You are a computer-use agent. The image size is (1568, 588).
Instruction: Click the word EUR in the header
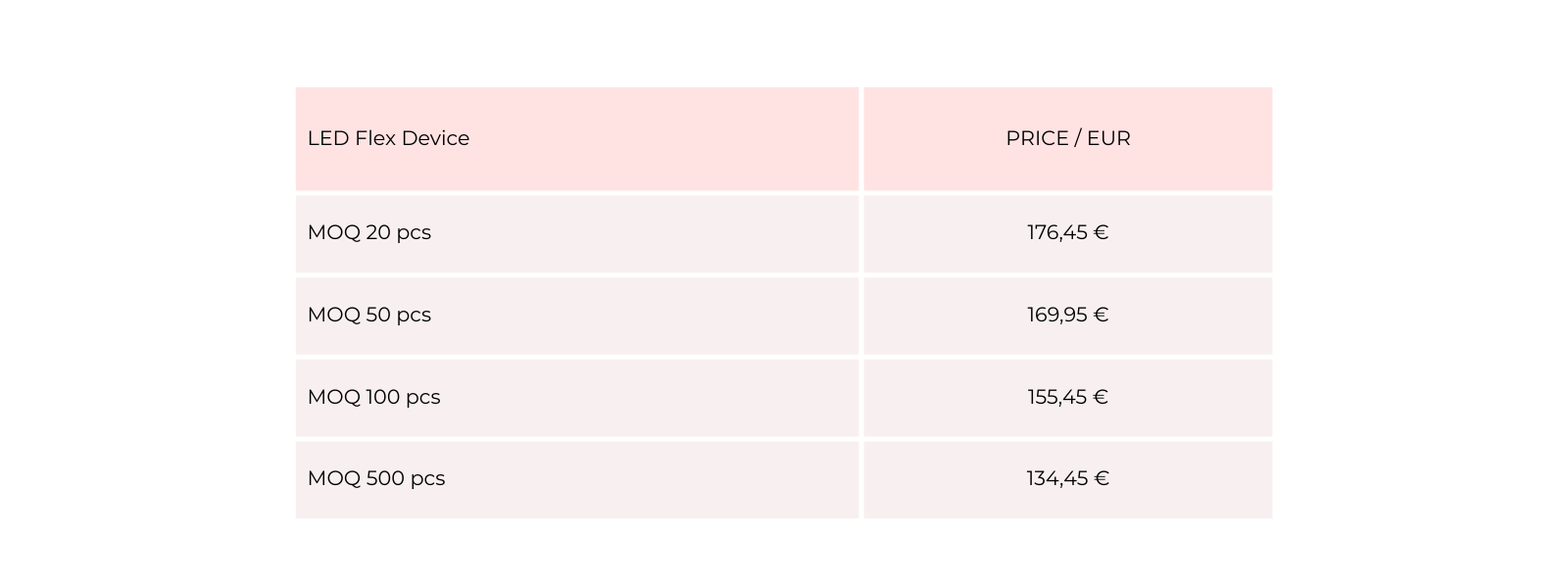pos(1108,138)
